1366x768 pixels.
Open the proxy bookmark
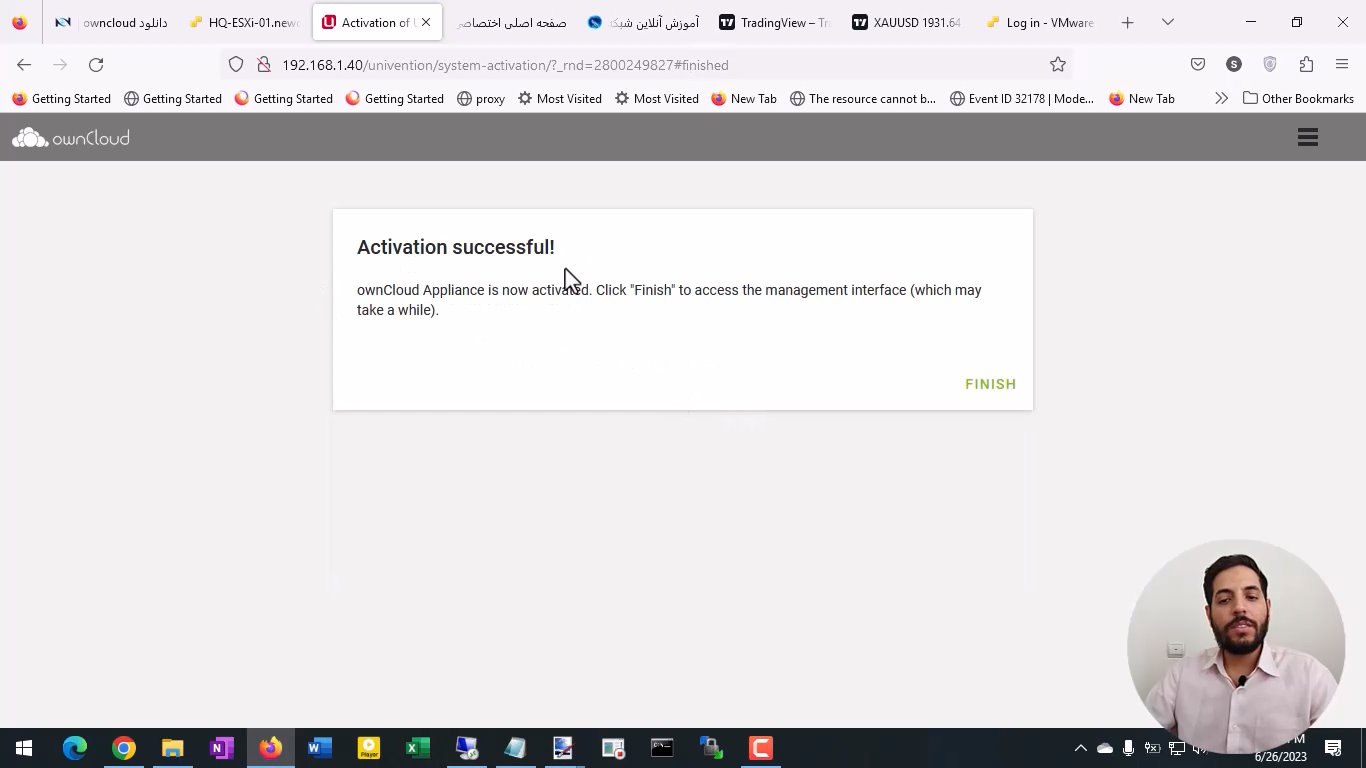pyautogui.click(x=480, y=99)
